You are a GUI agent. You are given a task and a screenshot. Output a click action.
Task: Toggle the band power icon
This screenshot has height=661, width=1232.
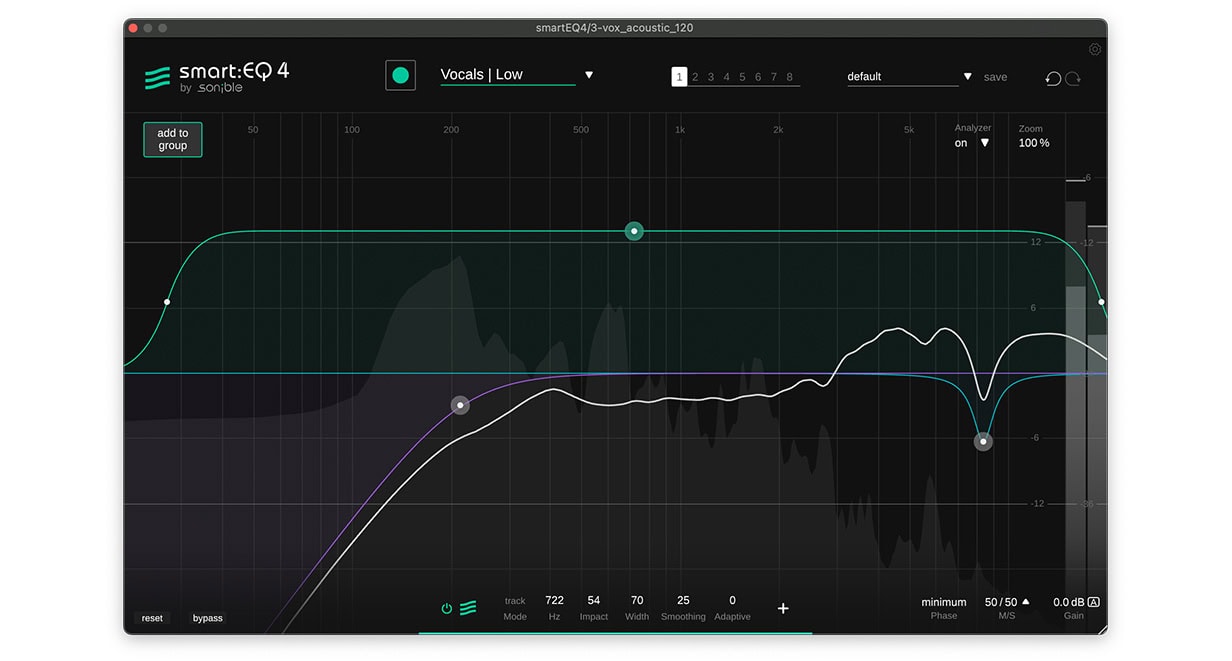(447, 608)
